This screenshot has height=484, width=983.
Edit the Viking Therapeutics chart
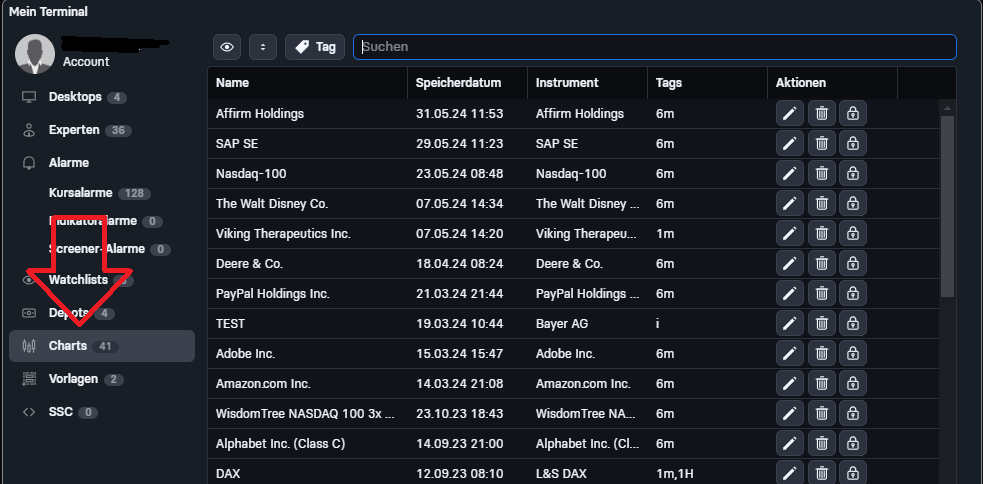789,234
